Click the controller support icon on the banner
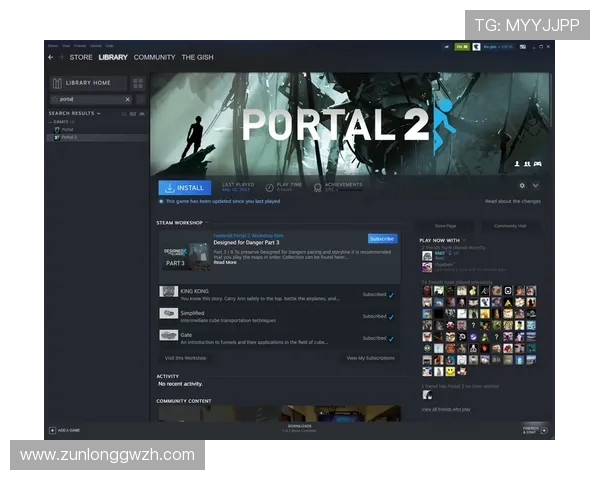 538,164
